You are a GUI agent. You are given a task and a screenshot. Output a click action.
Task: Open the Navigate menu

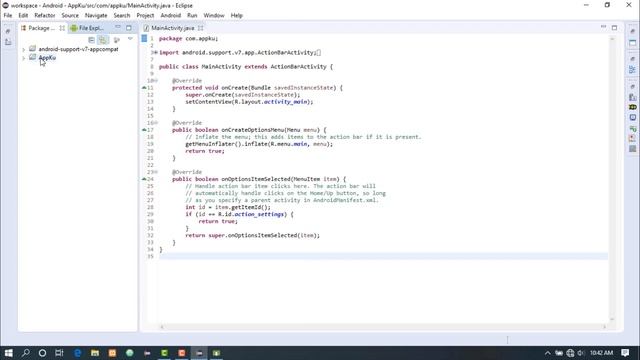pos(96,16)
